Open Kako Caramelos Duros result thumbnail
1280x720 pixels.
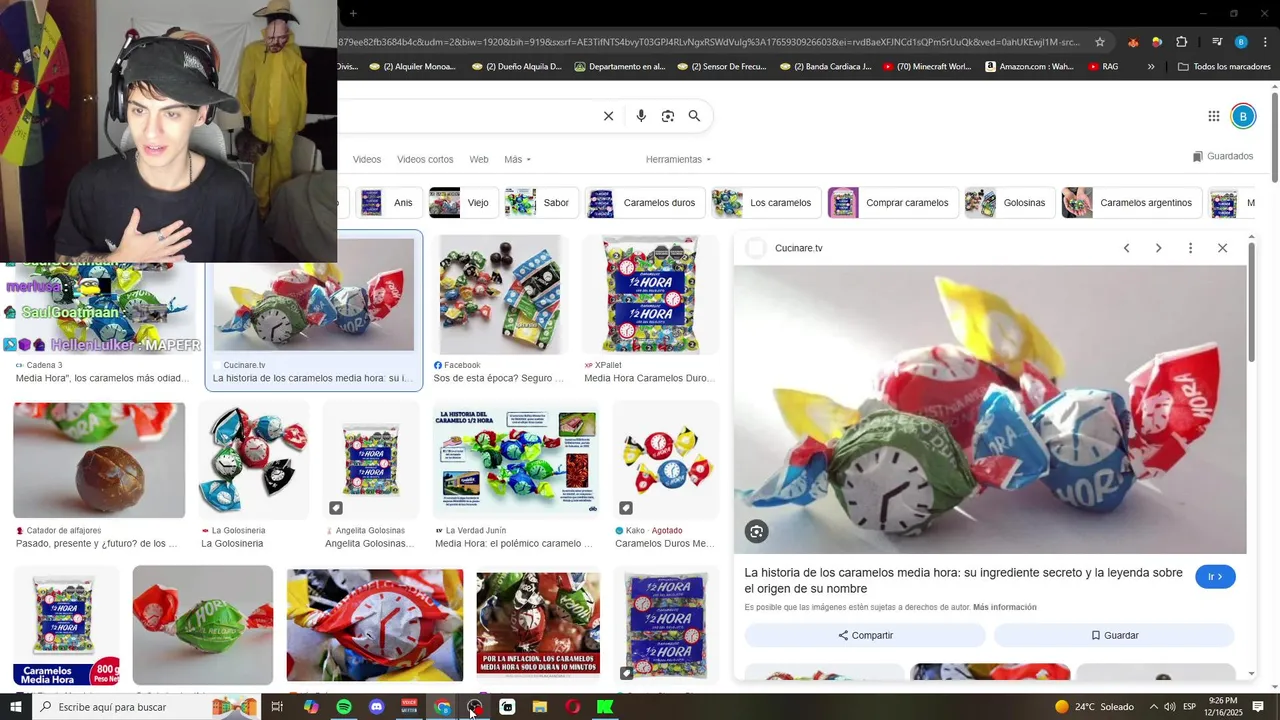tap(665, 460)
